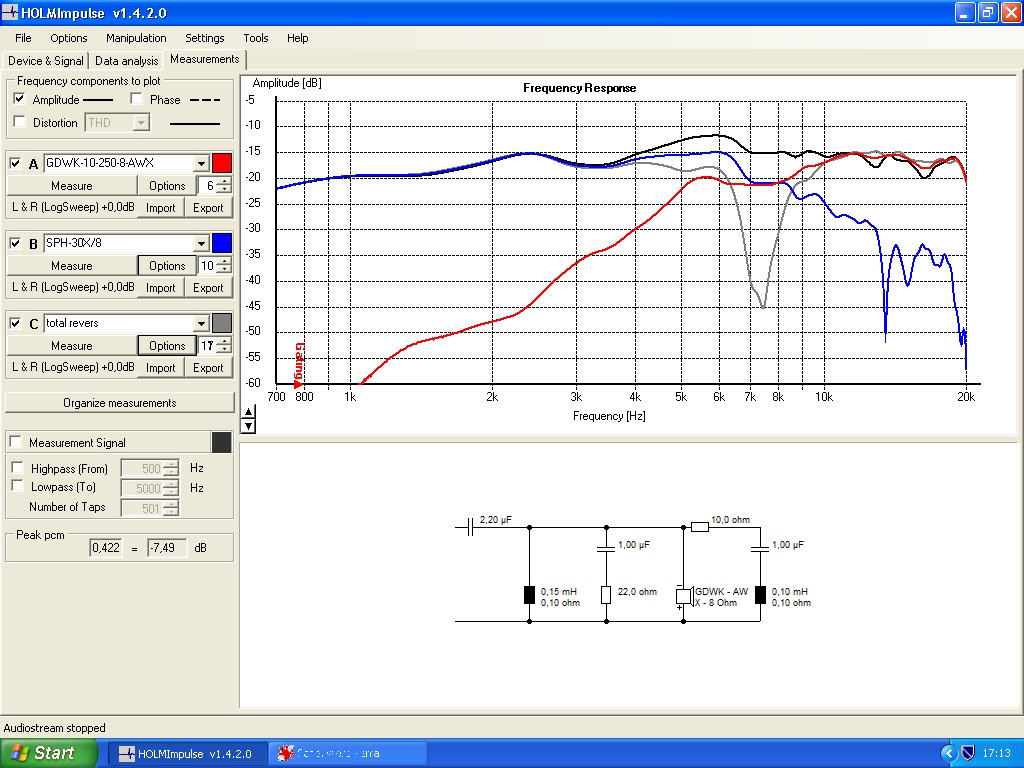
Task: Open the second taskbar application with red icon
Action: [349, 754]
